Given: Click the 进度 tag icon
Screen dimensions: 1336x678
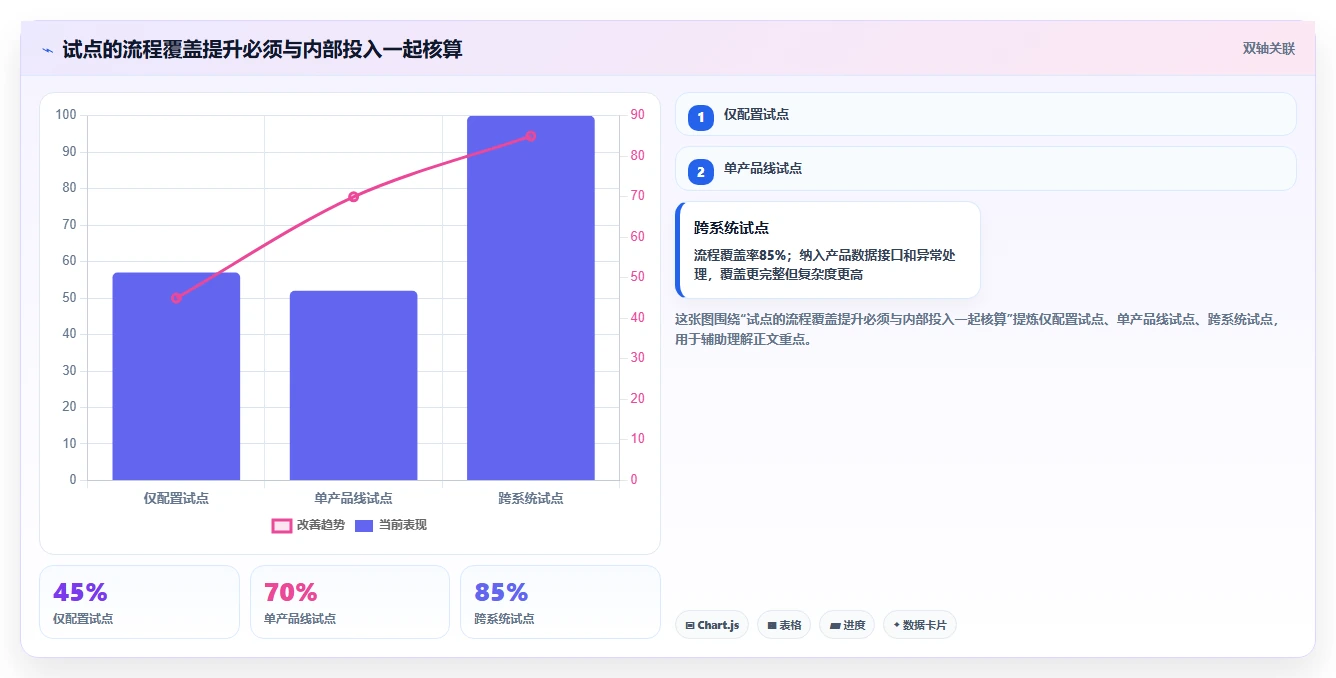Looking at the screenshot, I should [x=835, y=626].
